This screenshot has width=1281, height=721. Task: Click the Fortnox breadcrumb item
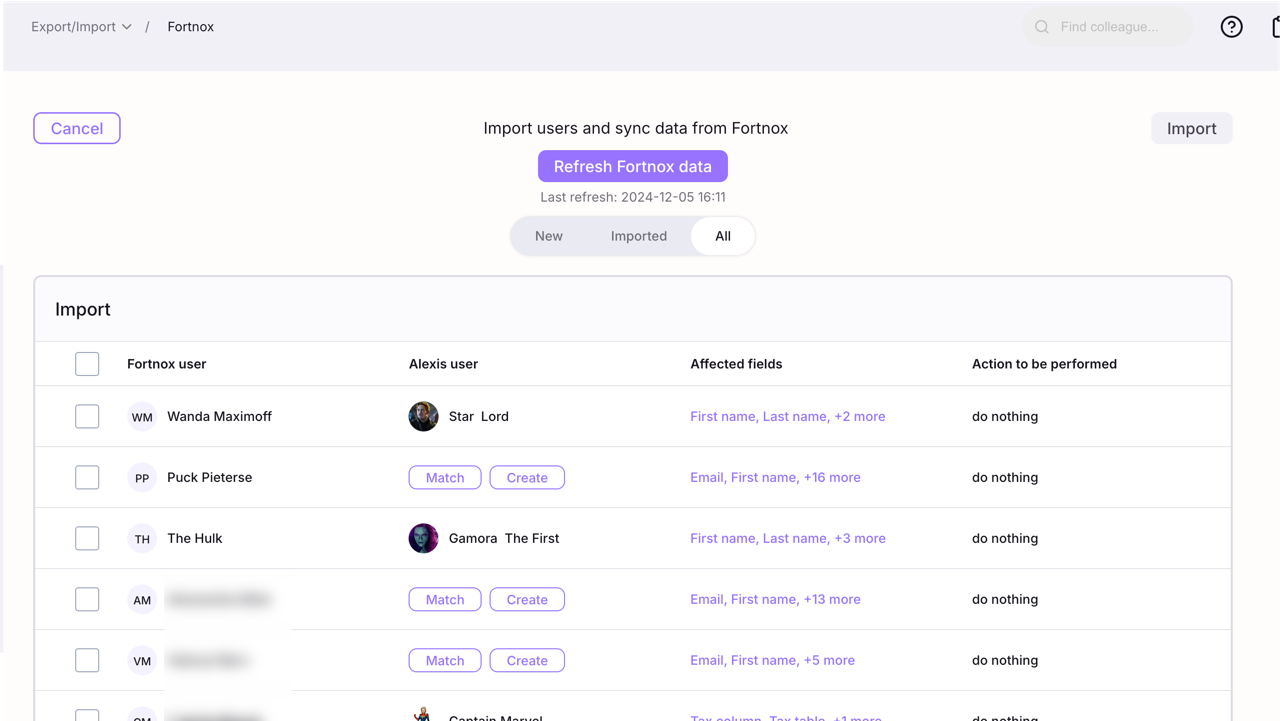(x=191, y=27)
